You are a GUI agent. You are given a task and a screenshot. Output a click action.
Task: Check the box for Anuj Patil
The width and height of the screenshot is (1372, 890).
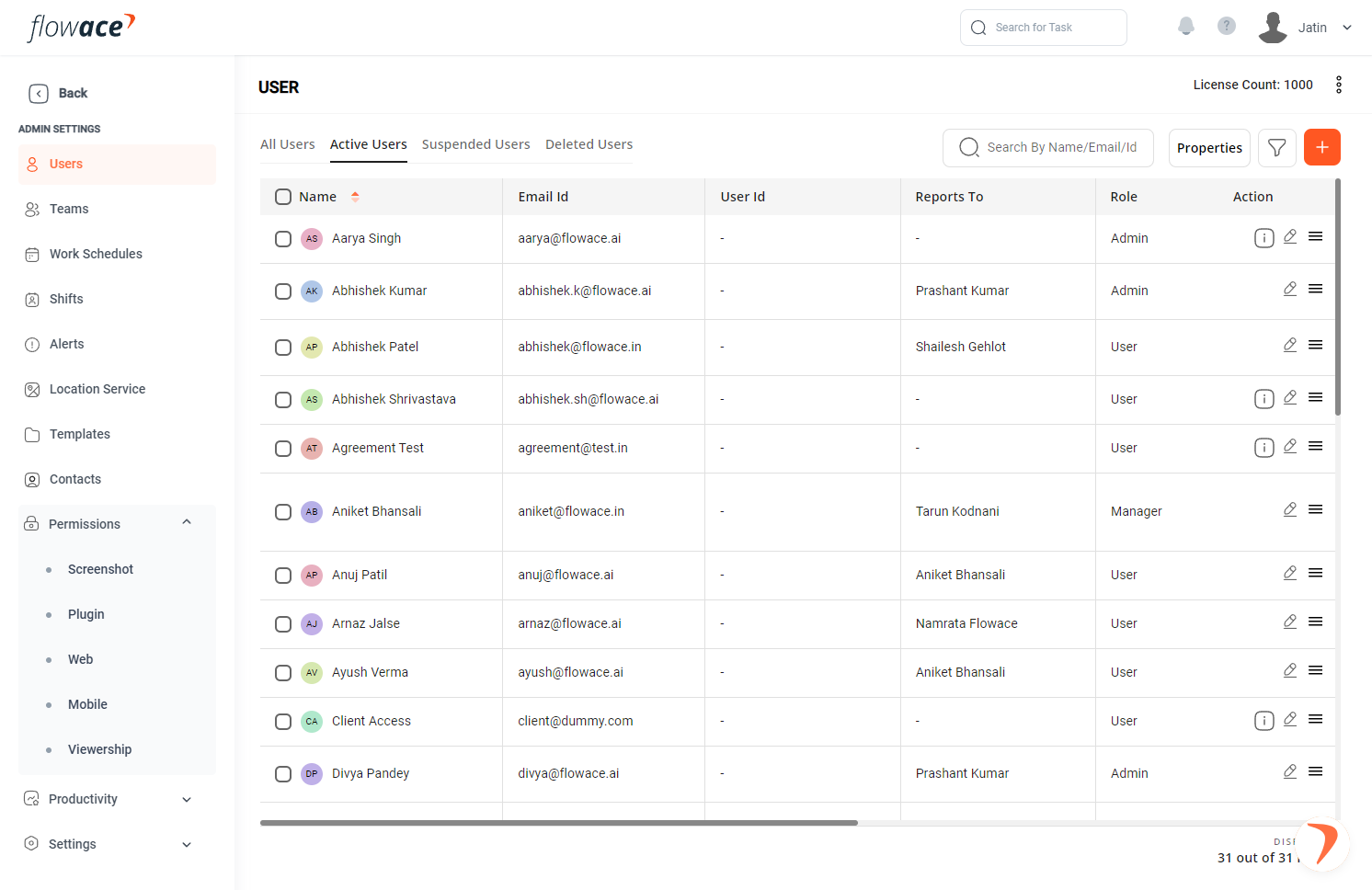pos(283,576)
